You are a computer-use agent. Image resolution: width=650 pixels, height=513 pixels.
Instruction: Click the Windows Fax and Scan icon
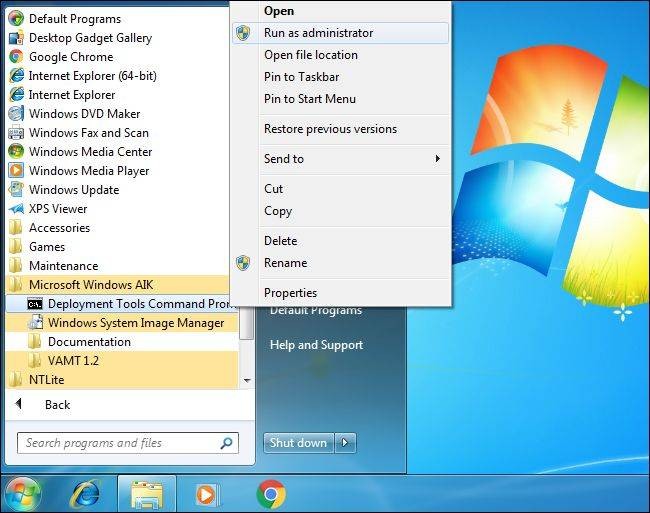coord(16,133)
